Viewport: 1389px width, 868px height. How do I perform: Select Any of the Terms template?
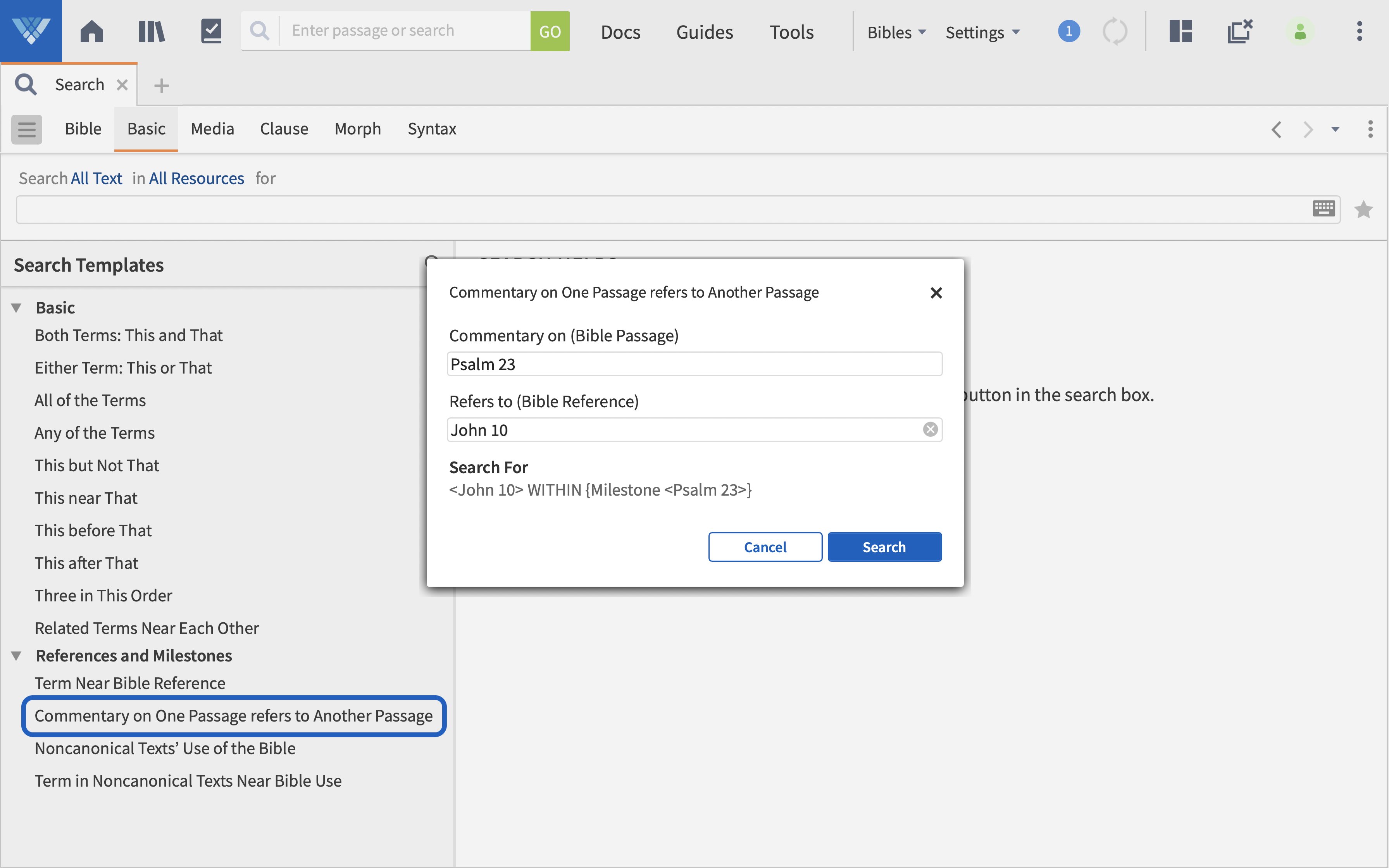94,433
